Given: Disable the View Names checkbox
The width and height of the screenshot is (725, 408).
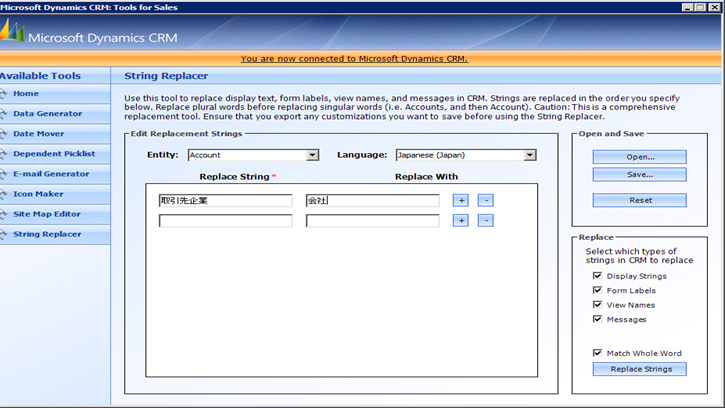Looking at the screenshot, I should tap(597, 304).
